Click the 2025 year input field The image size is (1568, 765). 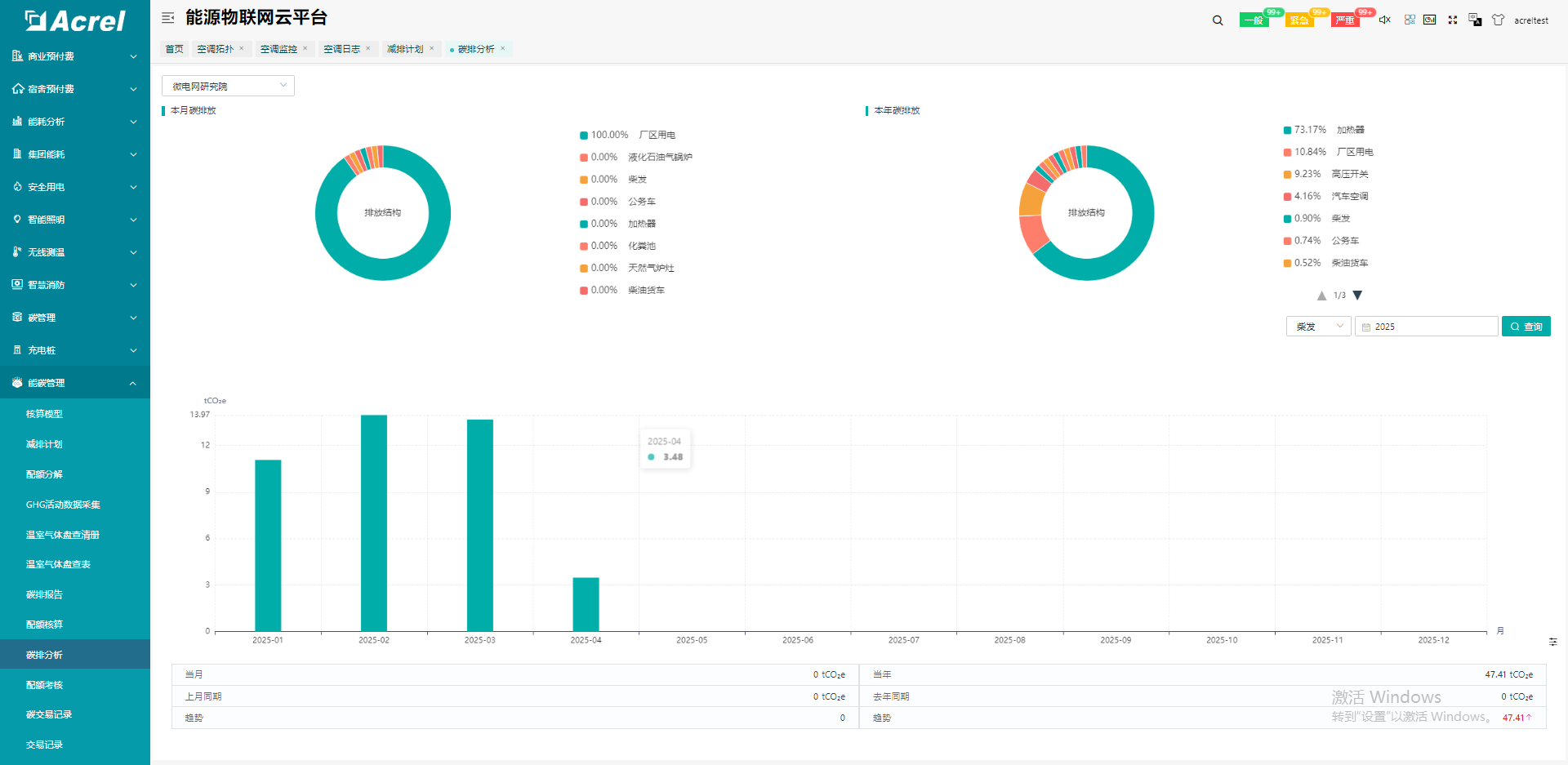click(1426, 327)
